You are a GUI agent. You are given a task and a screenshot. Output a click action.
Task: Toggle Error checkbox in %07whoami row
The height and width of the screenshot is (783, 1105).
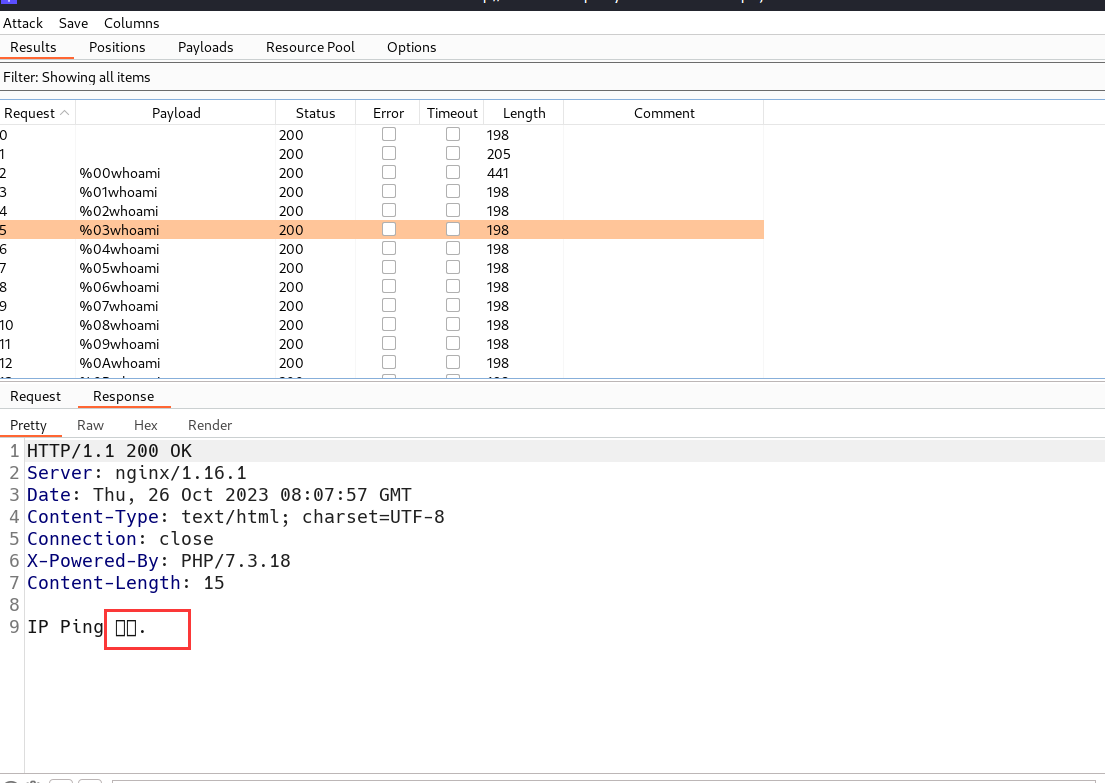click(389, 305)
